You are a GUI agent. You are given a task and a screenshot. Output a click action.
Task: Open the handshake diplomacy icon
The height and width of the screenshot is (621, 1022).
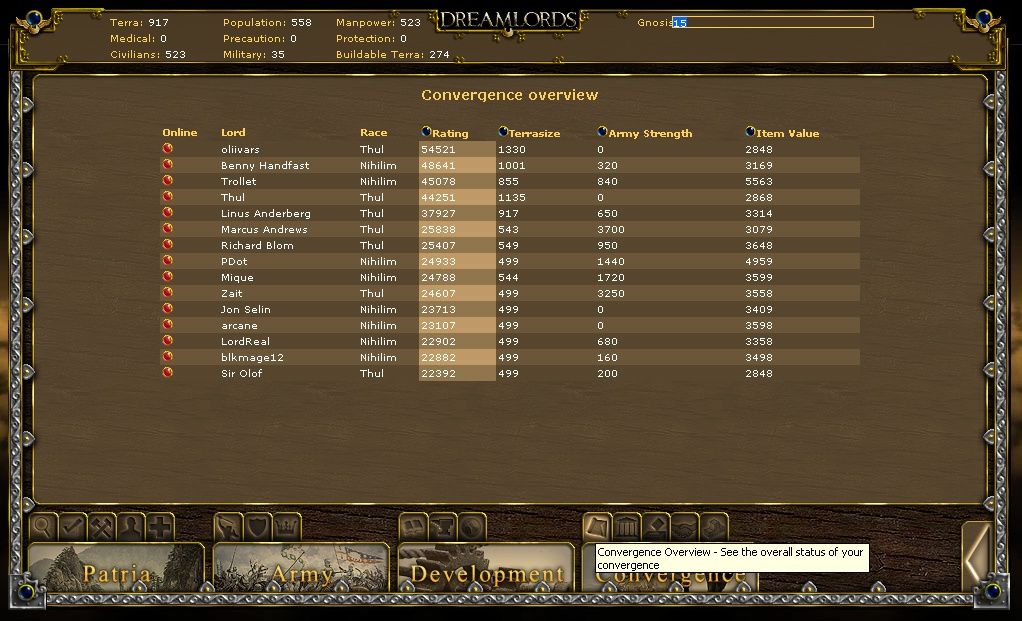pos(685,527)
